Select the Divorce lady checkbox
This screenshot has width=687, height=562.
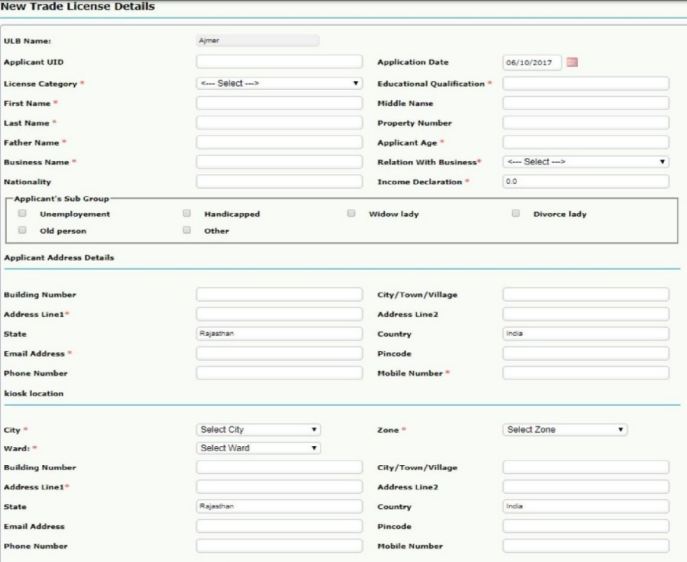(516, 214)
